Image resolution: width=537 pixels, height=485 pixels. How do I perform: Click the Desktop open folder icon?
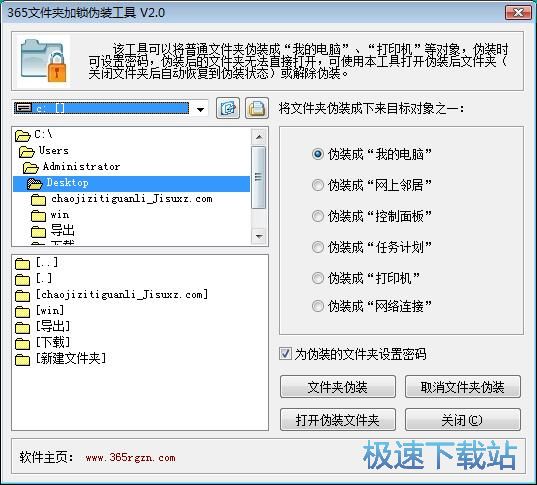pos(35,184)
